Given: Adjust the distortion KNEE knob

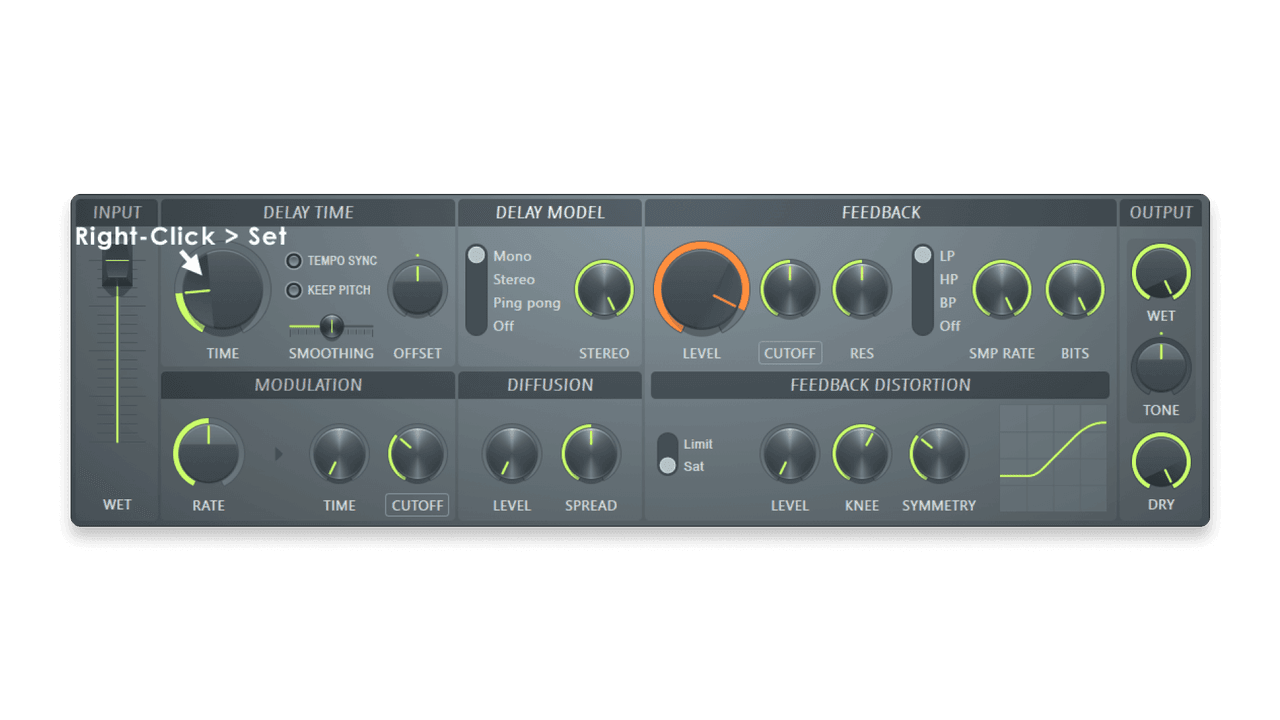Looking at the screenshot, I should tap(861, 455).
